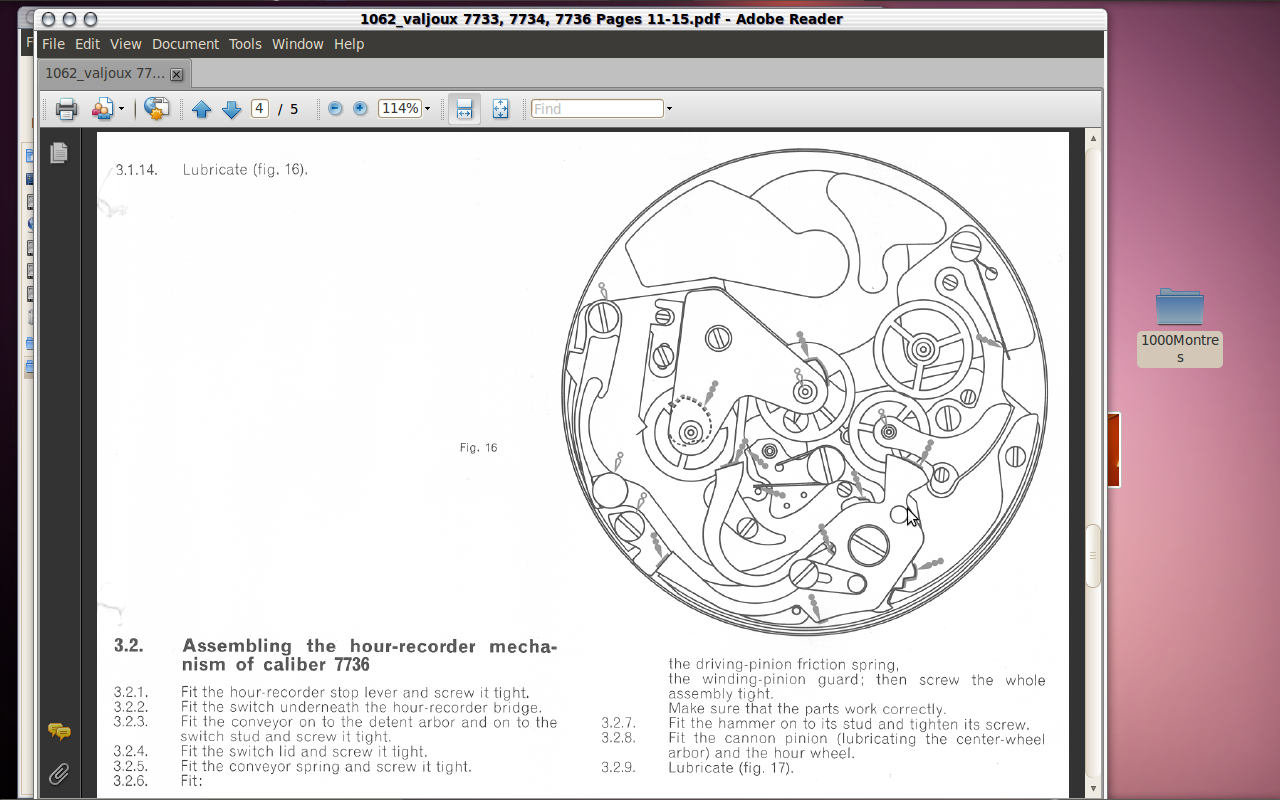
Task: Open the View menu
Action: pyautogui.click(x=126, y=44)
